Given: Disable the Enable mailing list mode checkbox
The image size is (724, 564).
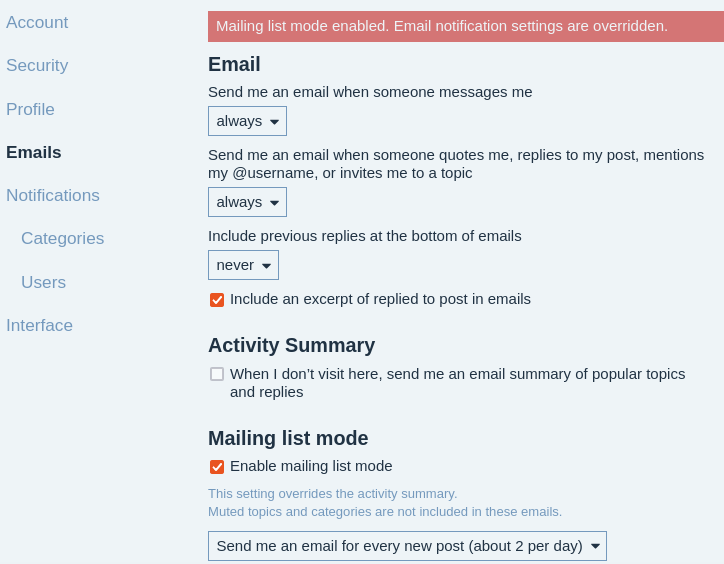Looking at the screenshot, I should pyautogui.click(x=217, y=467).
